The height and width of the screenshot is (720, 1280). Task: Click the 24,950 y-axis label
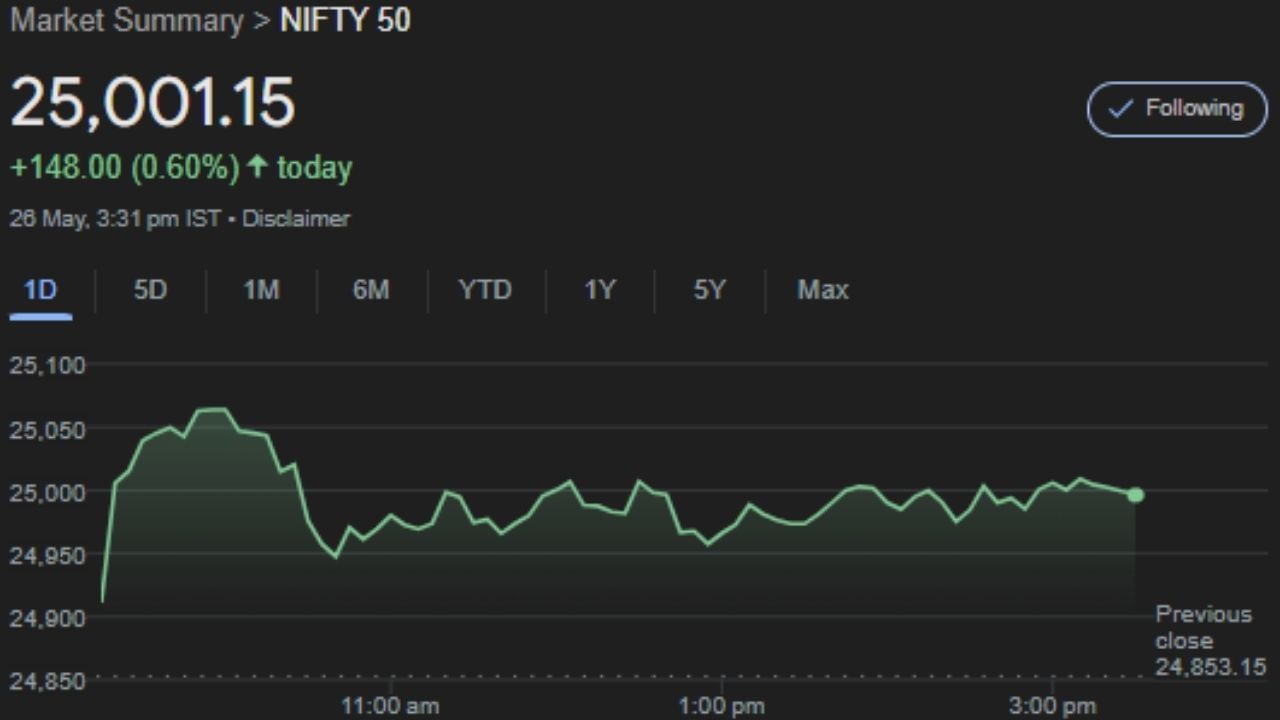click(47, 554)
